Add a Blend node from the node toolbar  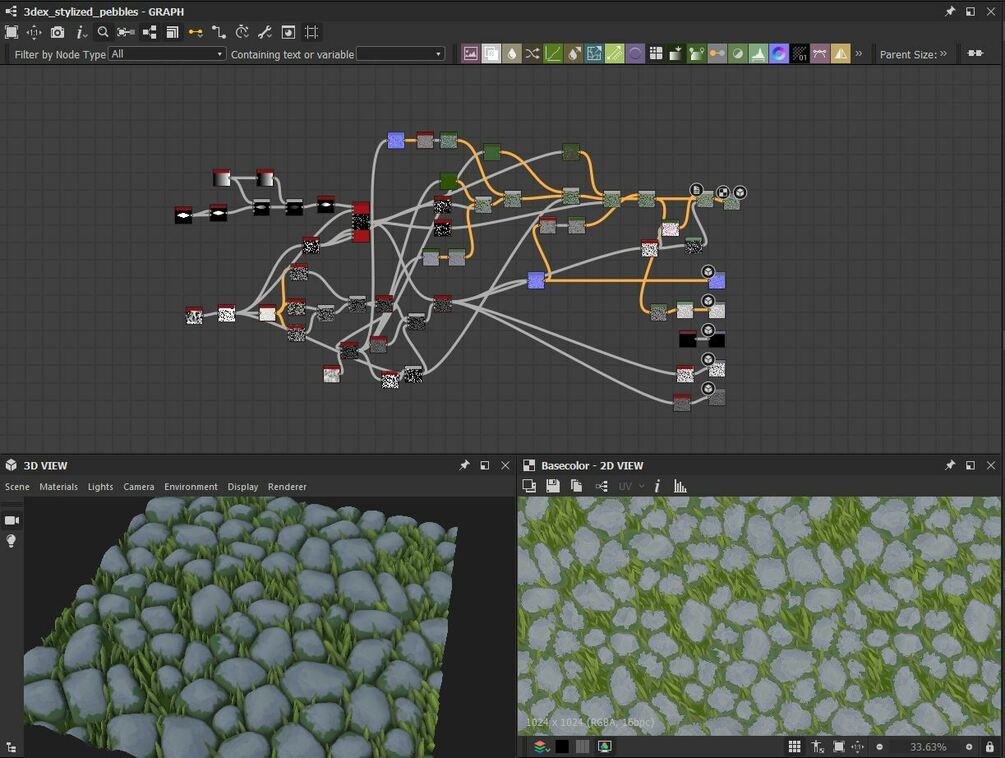[x=717, y=54]
